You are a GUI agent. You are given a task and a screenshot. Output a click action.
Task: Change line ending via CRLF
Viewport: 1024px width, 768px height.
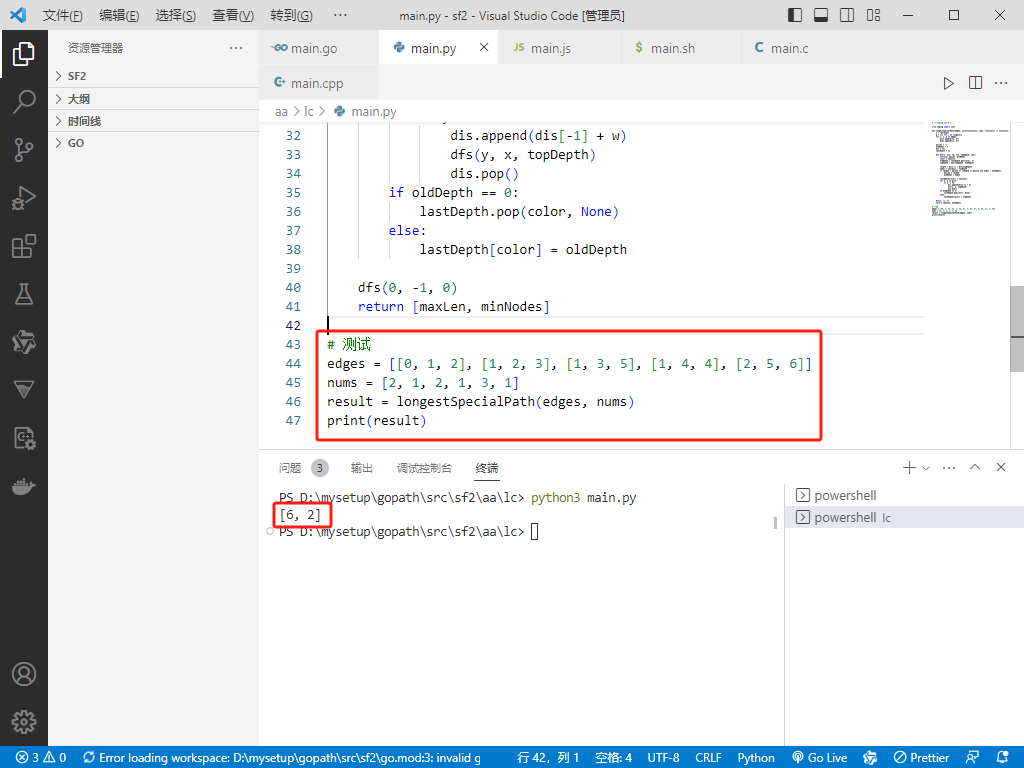709,758
